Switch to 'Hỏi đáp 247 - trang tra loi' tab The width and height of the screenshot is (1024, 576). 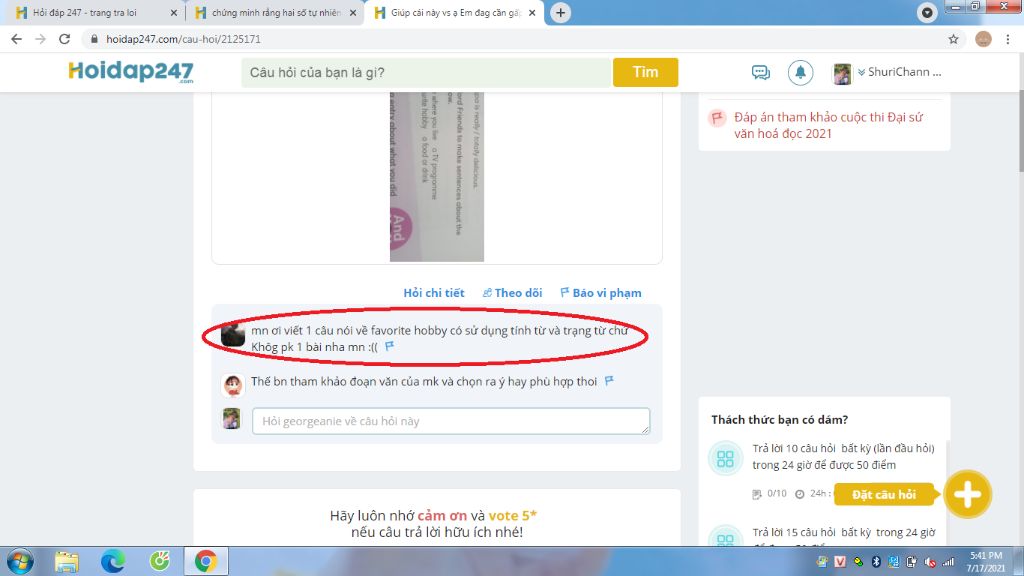pos(85,12)
